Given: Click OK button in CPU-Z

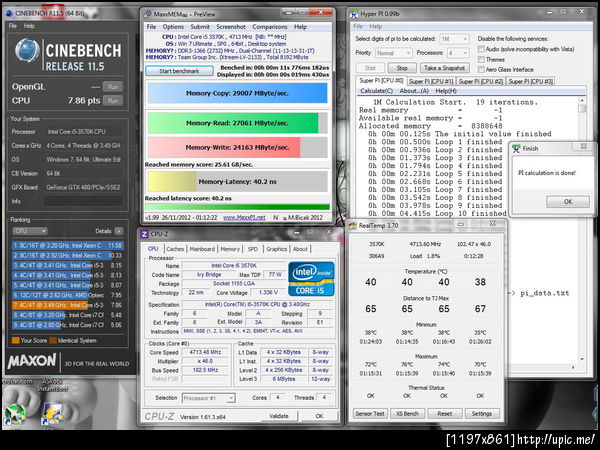Looking at the screenshot, I should point(320,416).
